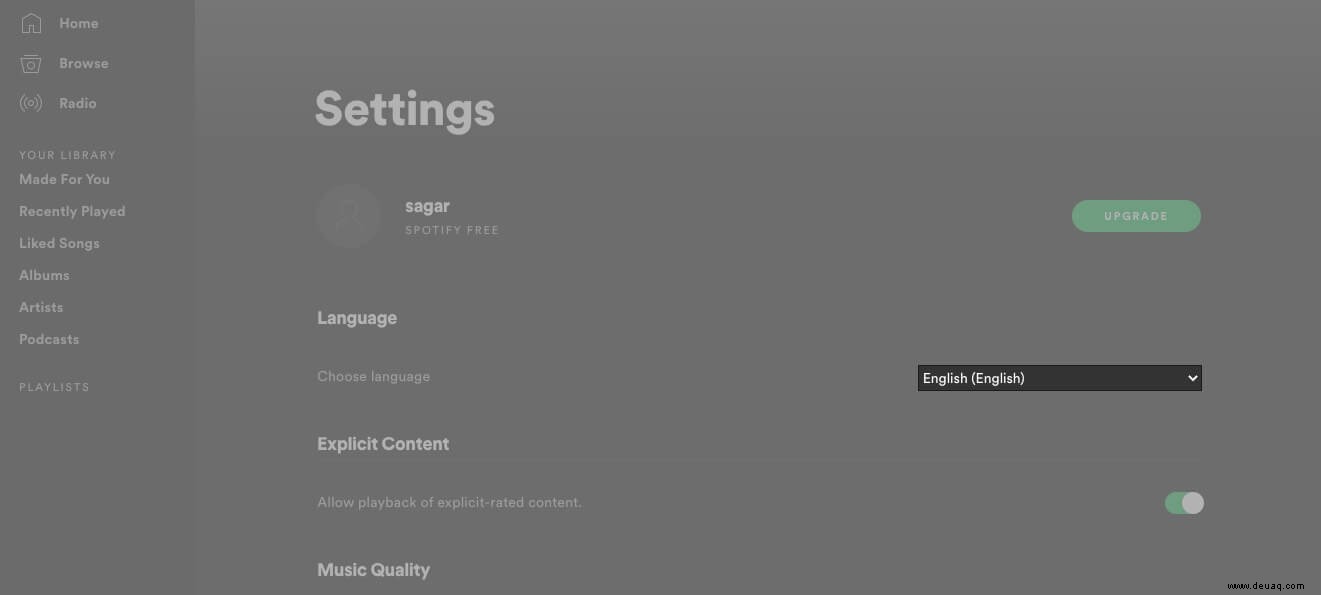Click the green Upgrade button
This screenshot has width=1321, height=595.
[1136, 216]
